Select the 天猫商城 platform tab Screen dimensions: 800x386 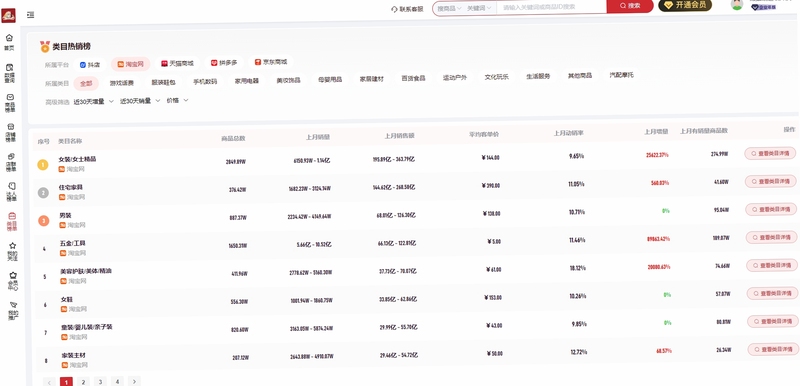point(177,64)
